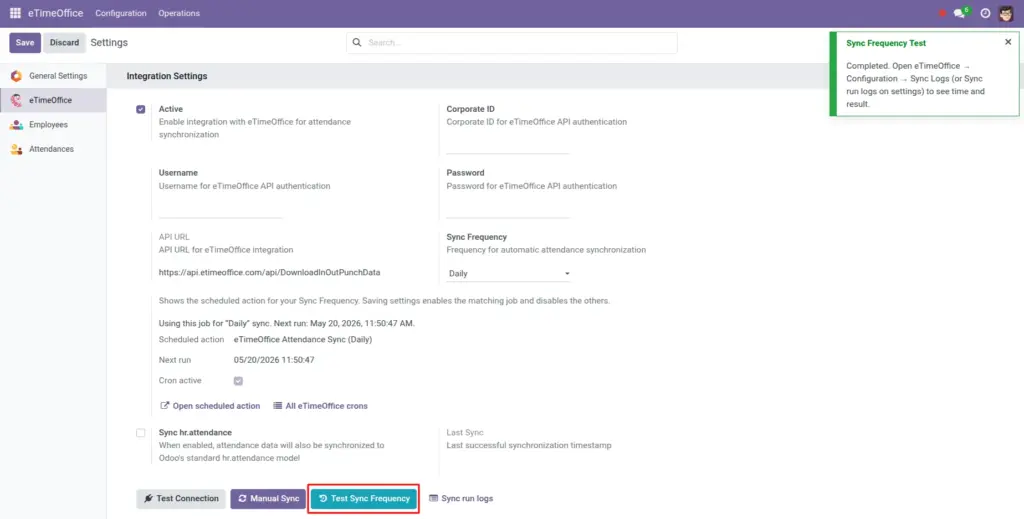Image resolution: width=1024 pixels, height=519 pixels.
Task: Click the General Settings sidebar icon
Action: [16, 76]
